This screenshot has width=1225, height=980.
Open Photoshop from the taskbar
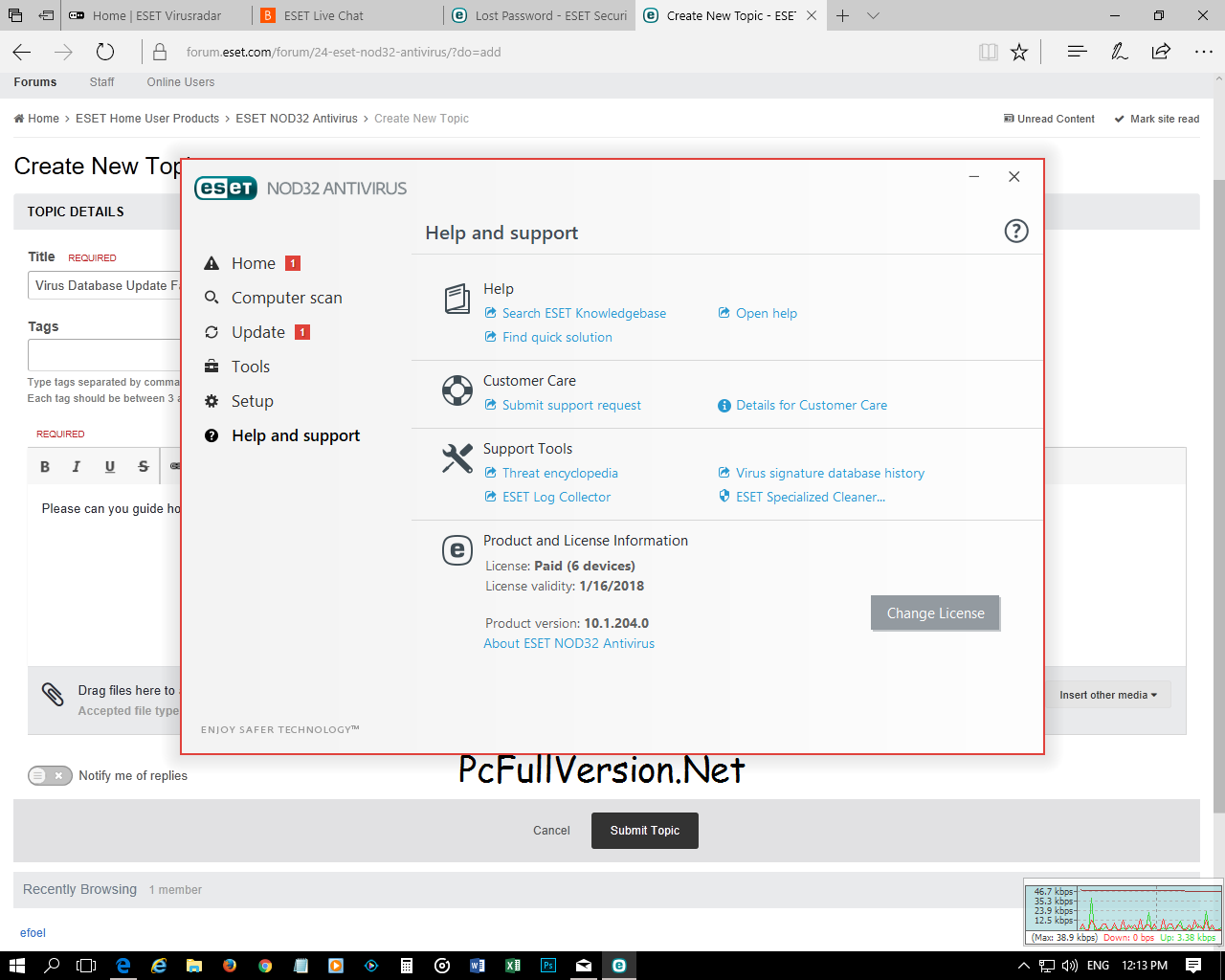click(548, 966)
